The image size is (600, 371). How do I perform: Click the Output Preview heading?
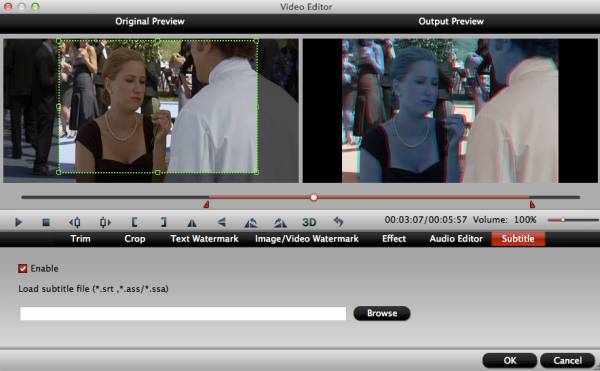click(x=451, y=21)
